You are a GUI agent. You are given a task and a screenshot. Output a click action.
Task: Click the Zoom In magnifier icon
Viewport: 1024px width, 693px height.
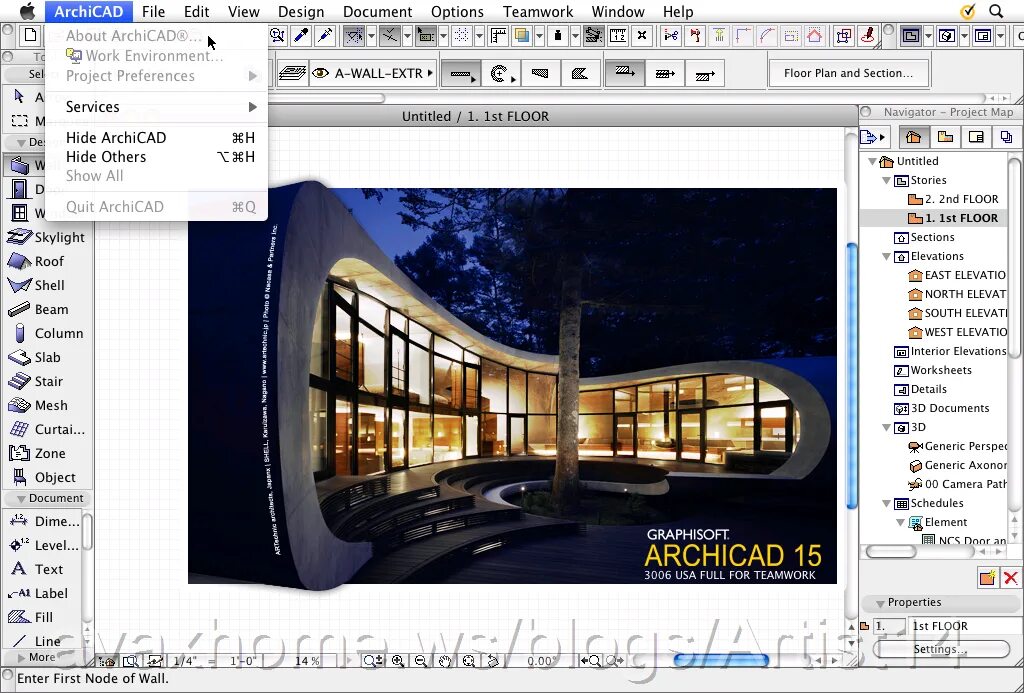(x=398, y=661)
